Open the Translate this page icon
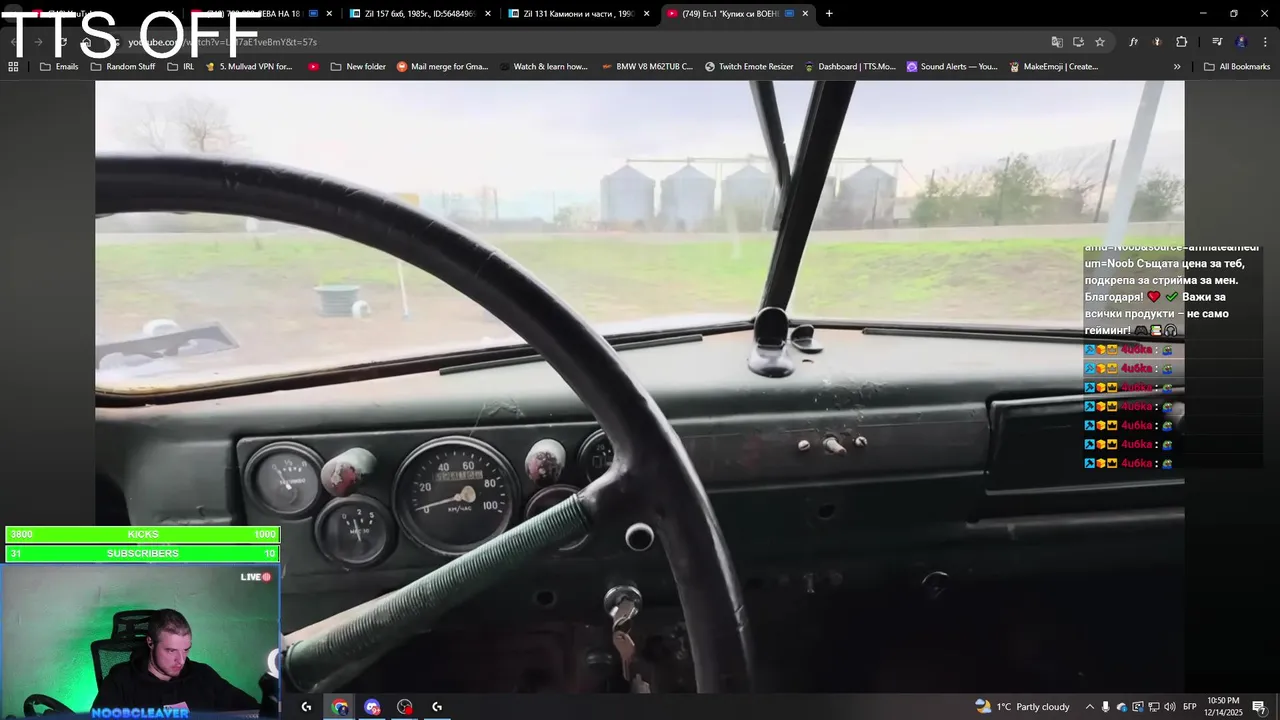Image resolution: width=1280 pixels, height=720 pixels. (x=1057, y=42)
